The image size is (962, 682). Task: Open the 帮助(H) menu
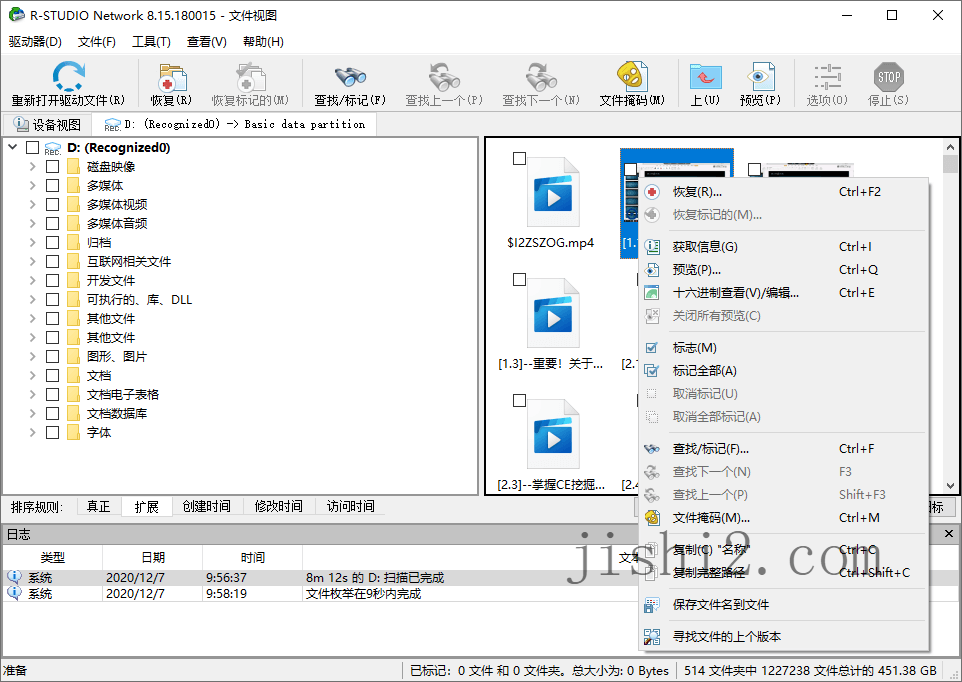click(263, 42)
